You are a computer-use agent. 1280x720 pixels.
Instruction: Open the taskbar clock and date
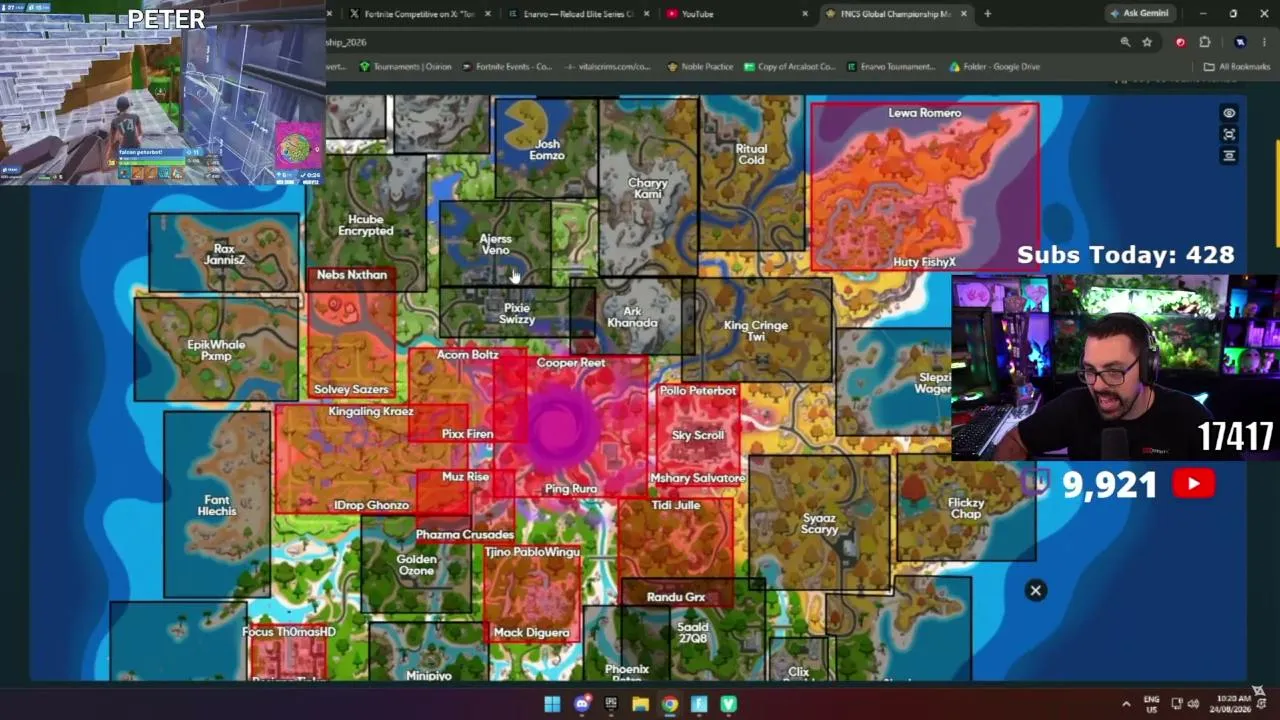(x=1233, y=704)
